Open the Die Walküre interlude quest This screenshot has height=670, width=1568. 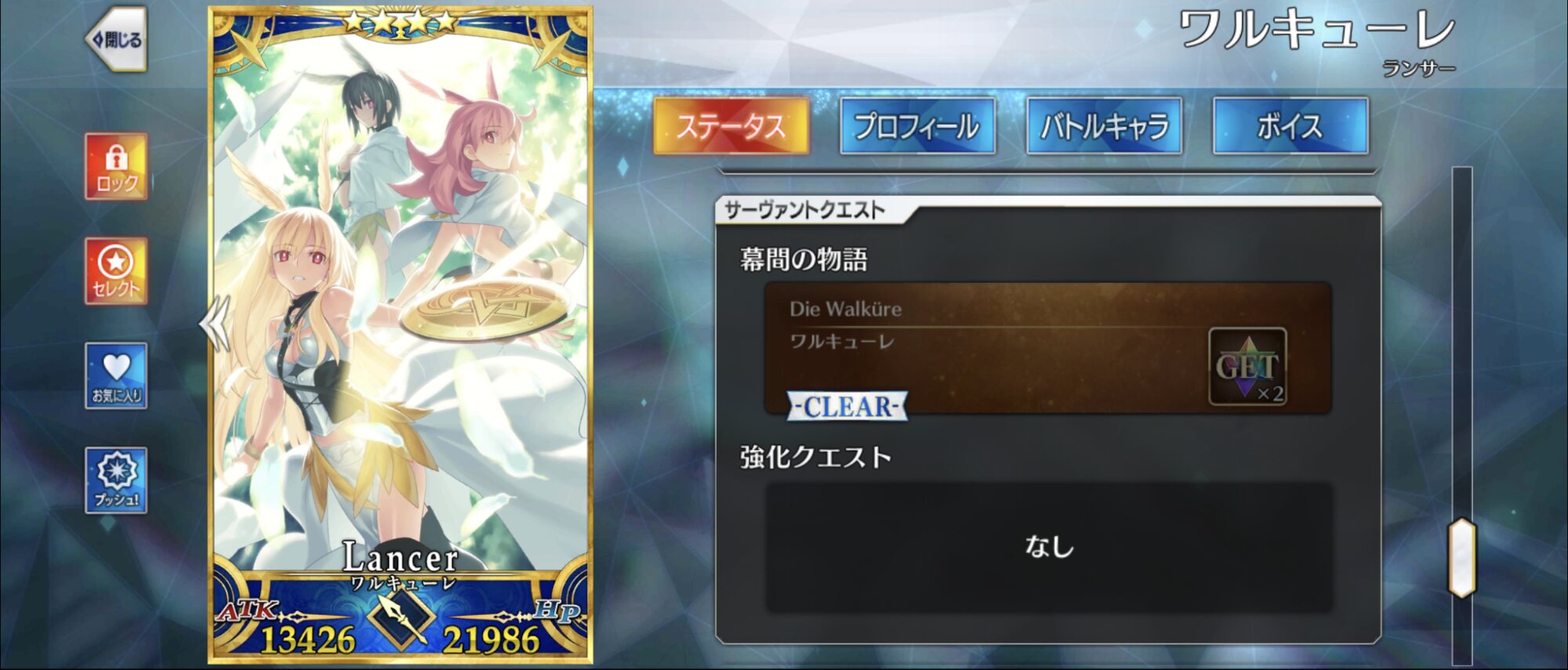coord(1047,348)
